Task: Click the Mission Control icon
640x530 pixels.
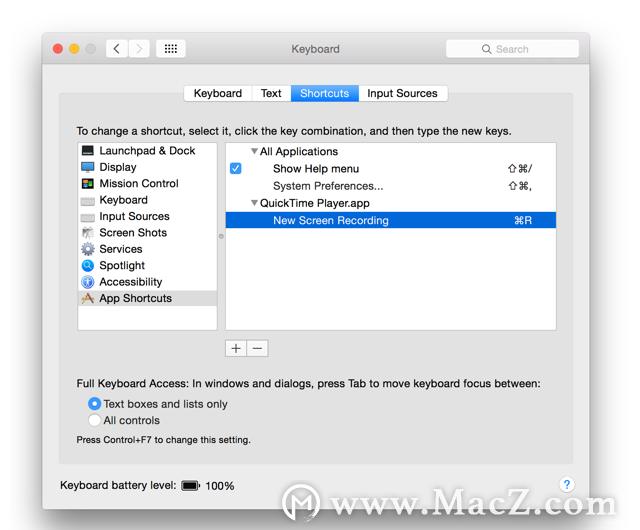Action: [x=87, y=184]
